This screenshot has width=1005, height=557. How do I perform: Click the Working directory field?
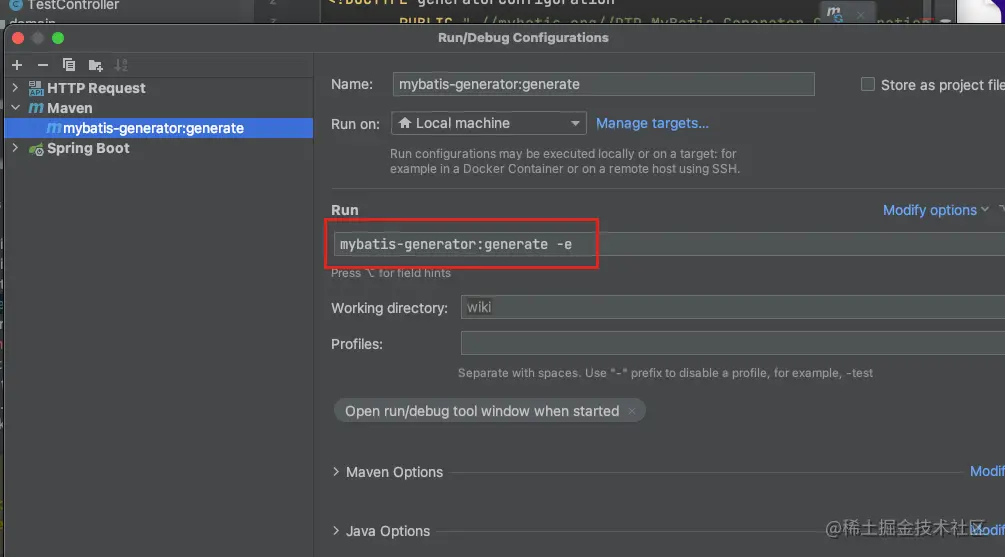733,307
